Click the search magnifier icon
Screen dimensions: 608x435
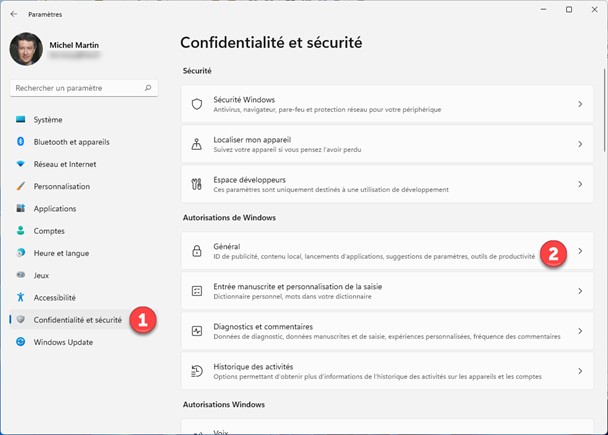[x=148, y=89]
